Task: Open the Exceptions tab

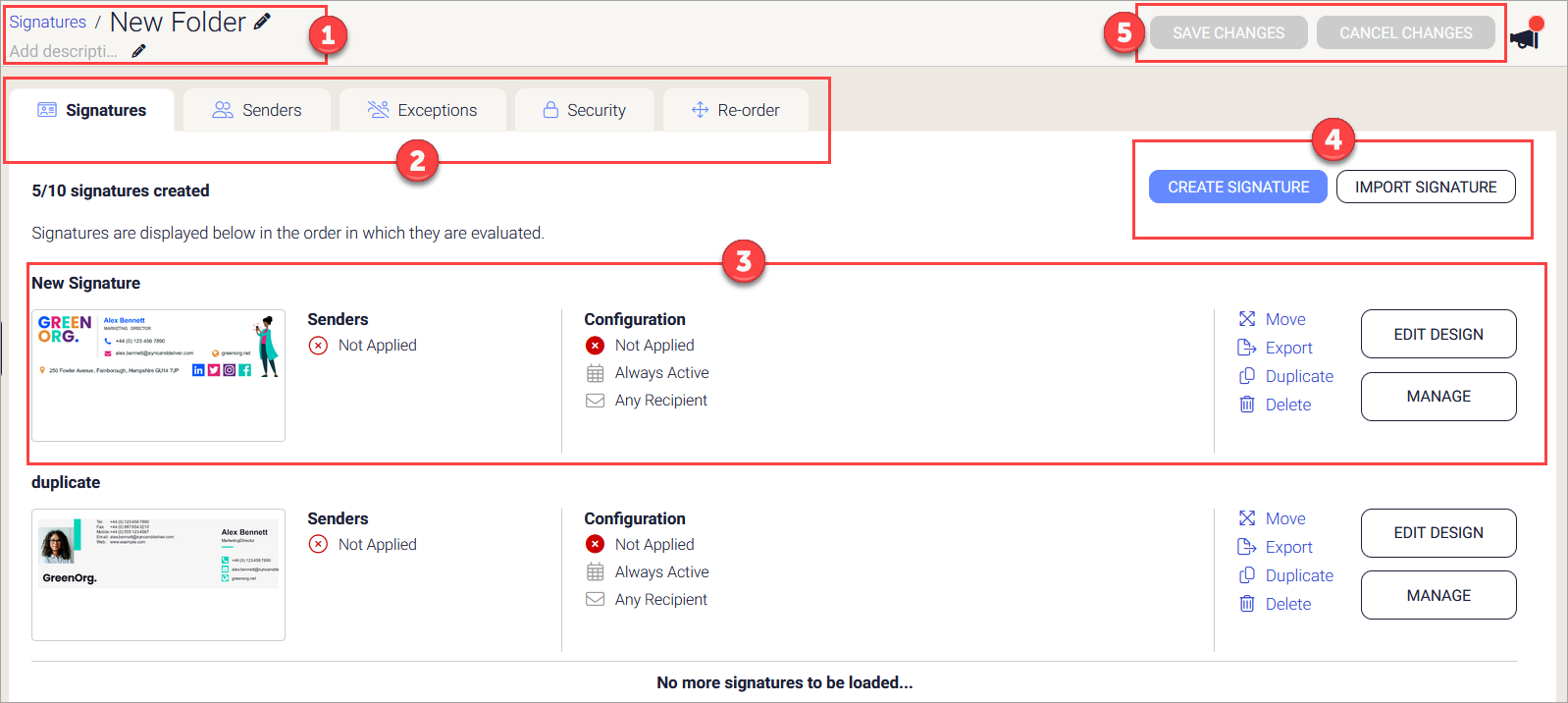Action: [422, 110]
